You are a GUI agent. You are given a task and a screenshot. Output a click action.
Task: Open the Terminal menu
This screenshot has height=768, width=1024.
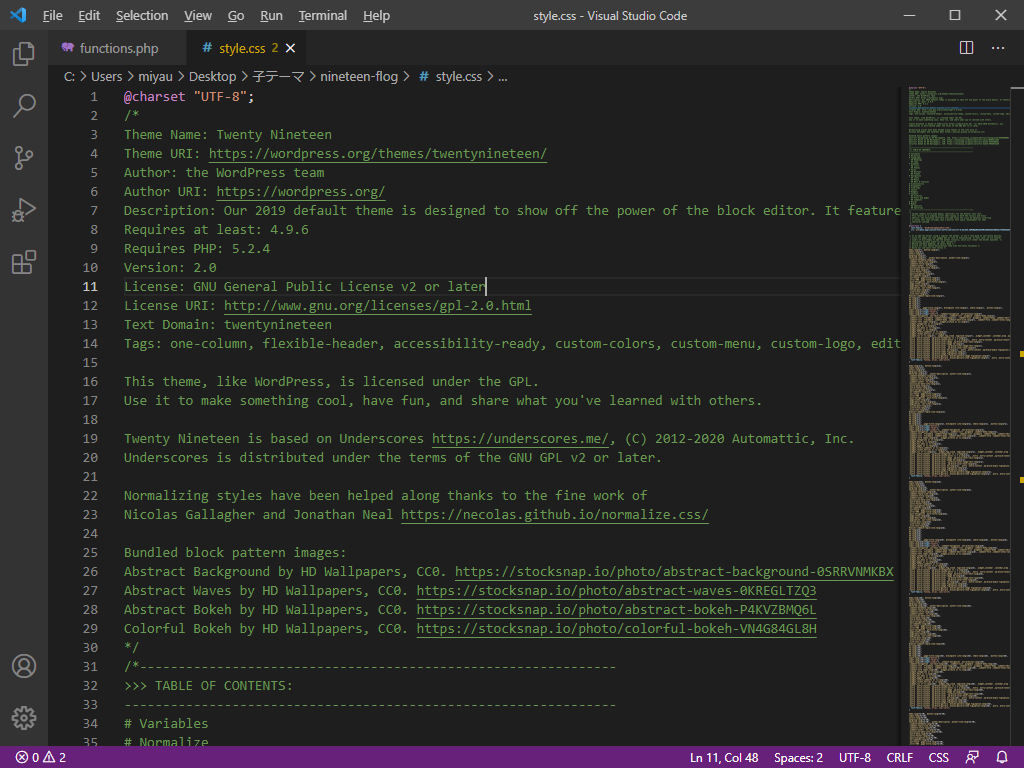pos(323,16)
